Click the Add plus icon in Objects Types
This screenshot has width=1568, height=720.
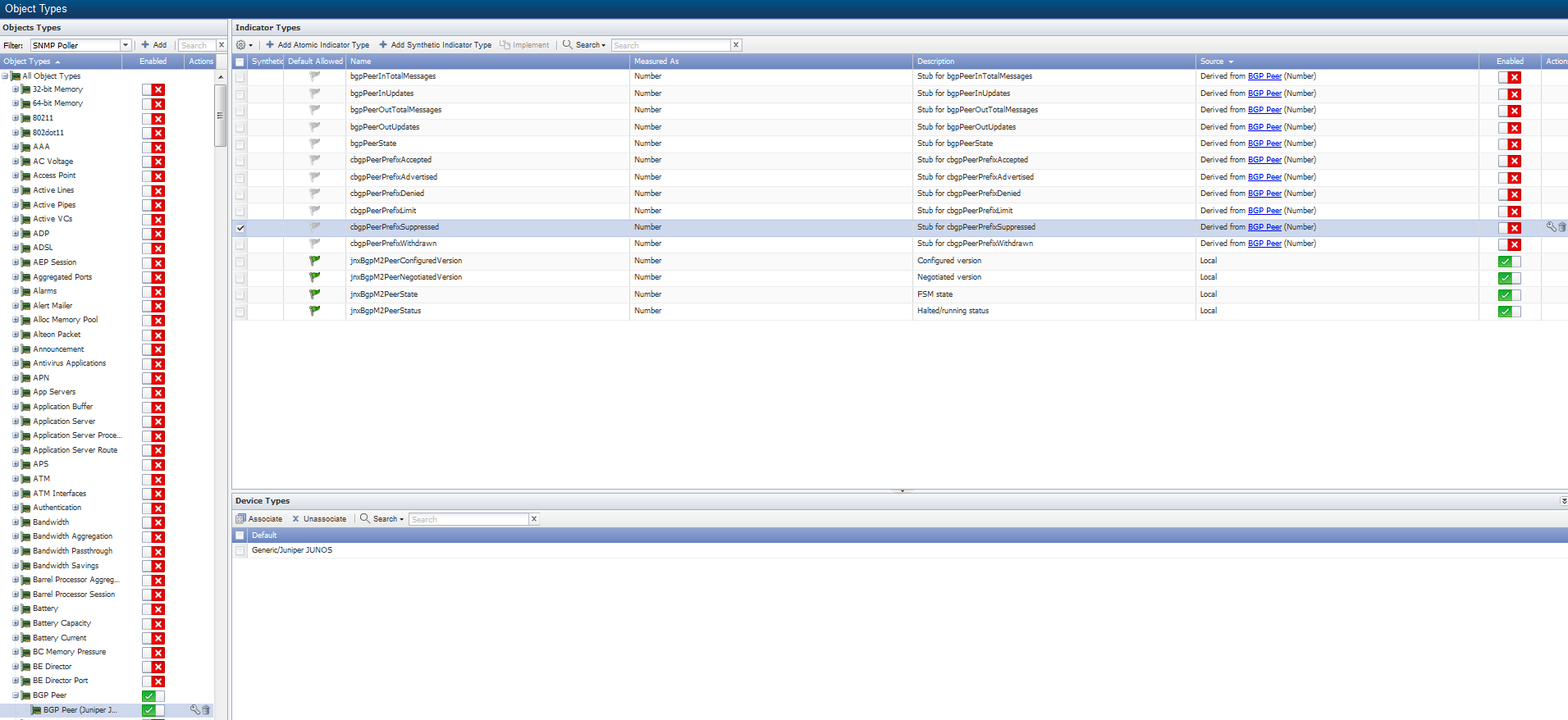tap(145, 45)
